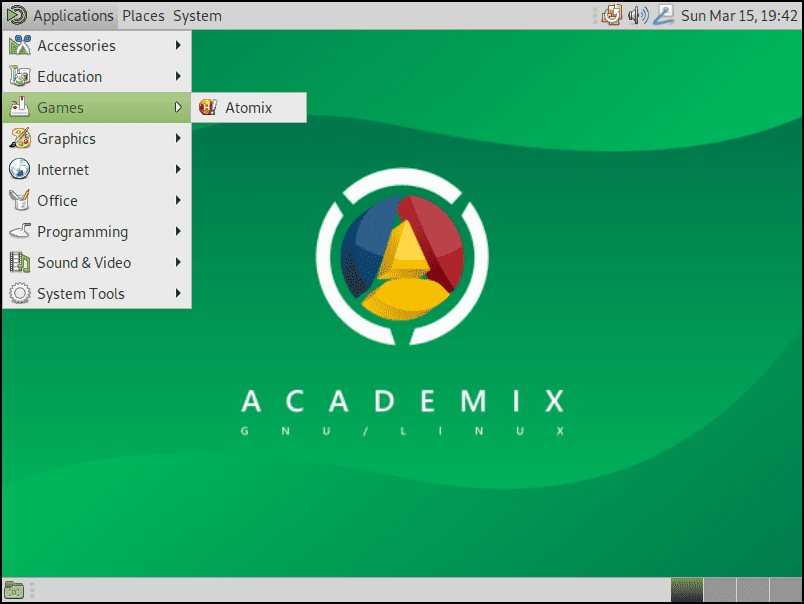Select the Graphics menu entry
Viewport: 804px width, 604px height.
[x=97, y=138]
